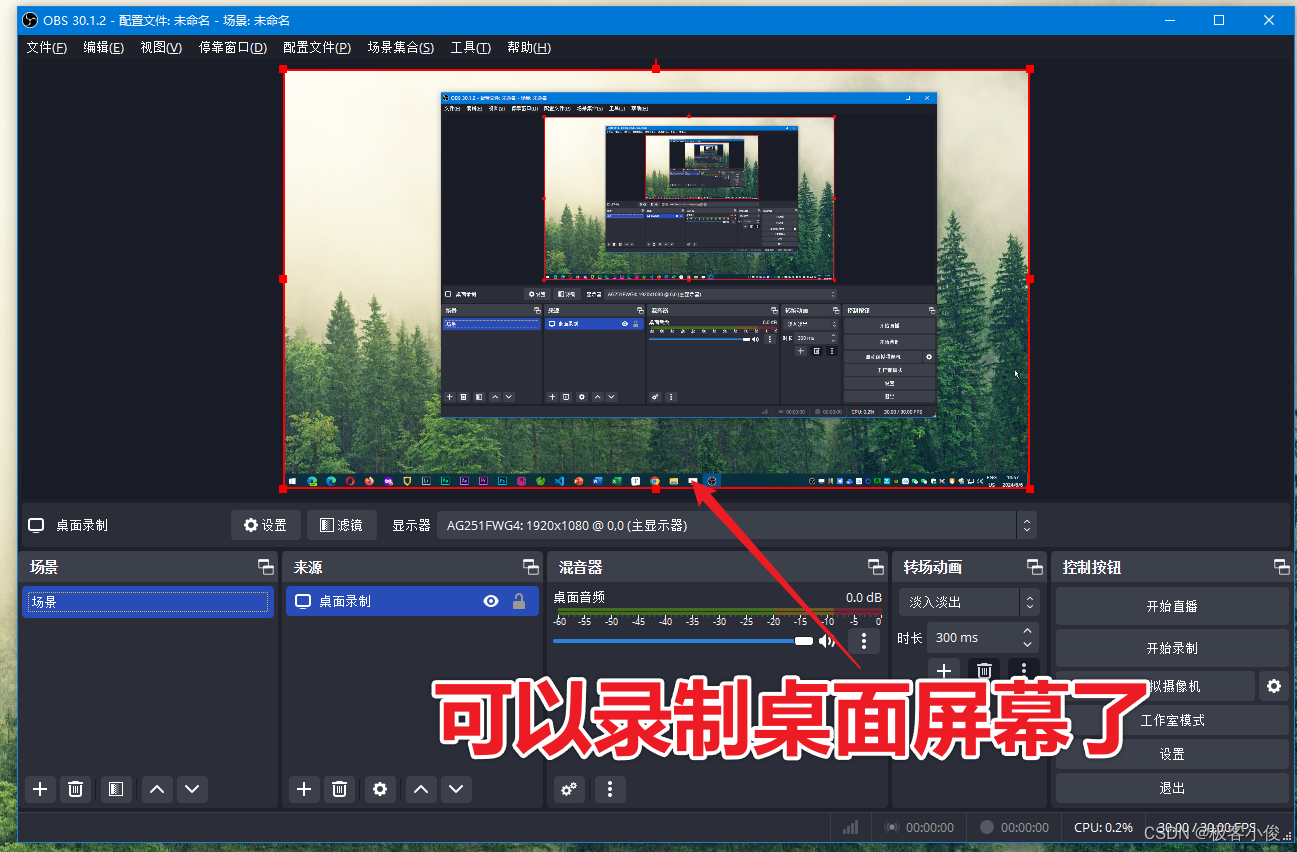
Task: Open advanced audio properties gears in 混音器
Action: [569, 789]
